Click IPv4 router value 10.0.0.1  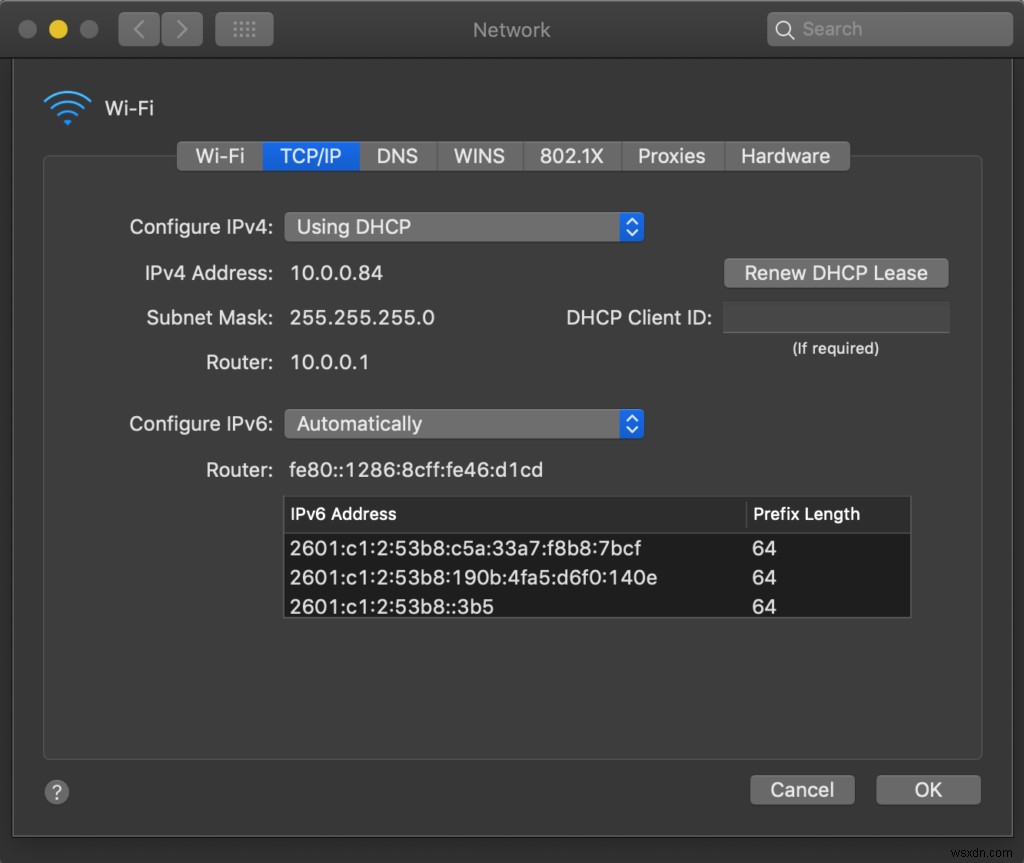329,362
